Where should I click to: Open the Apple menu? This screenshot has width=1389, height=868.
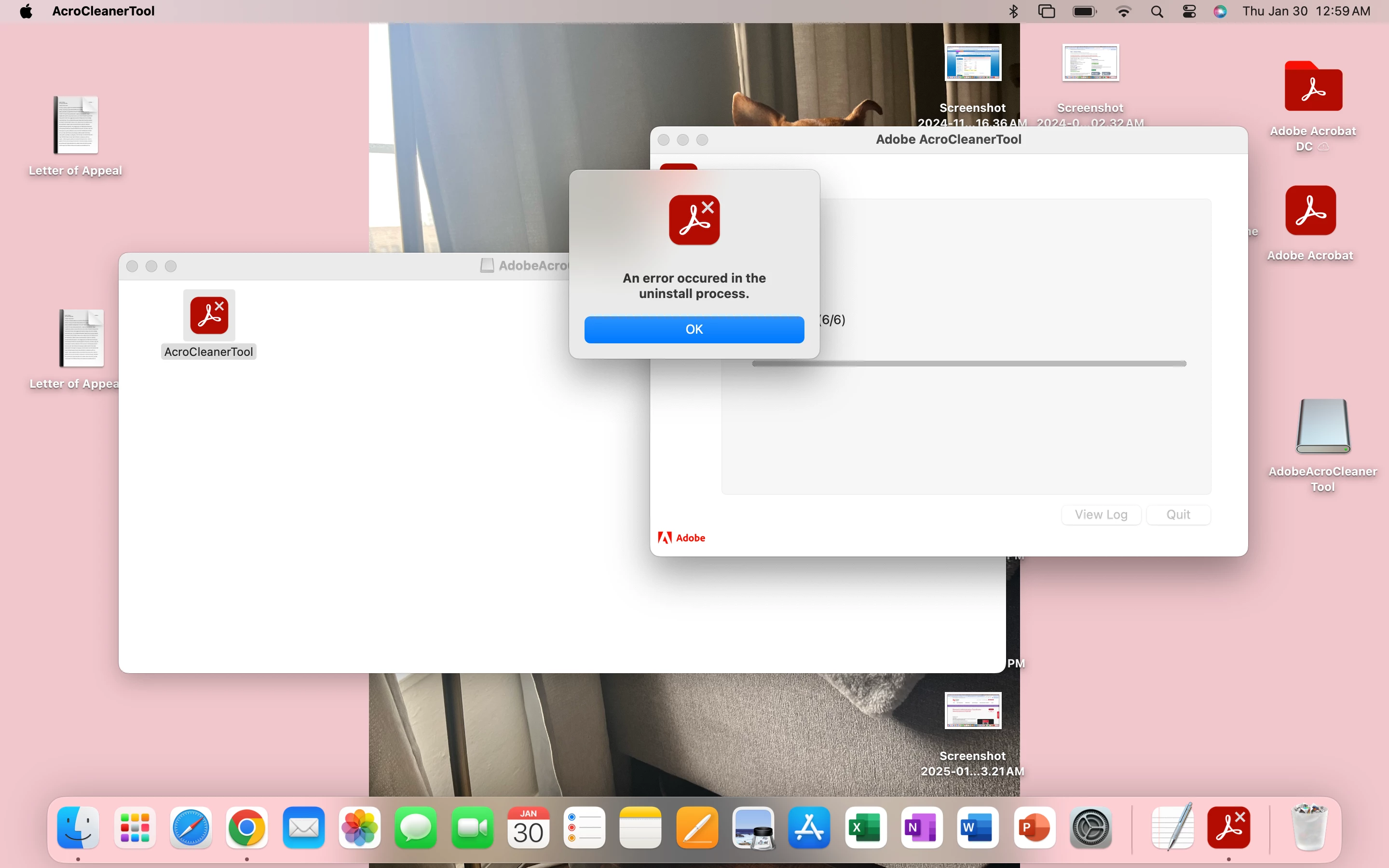pyautogui.click(x=26, y=11)
